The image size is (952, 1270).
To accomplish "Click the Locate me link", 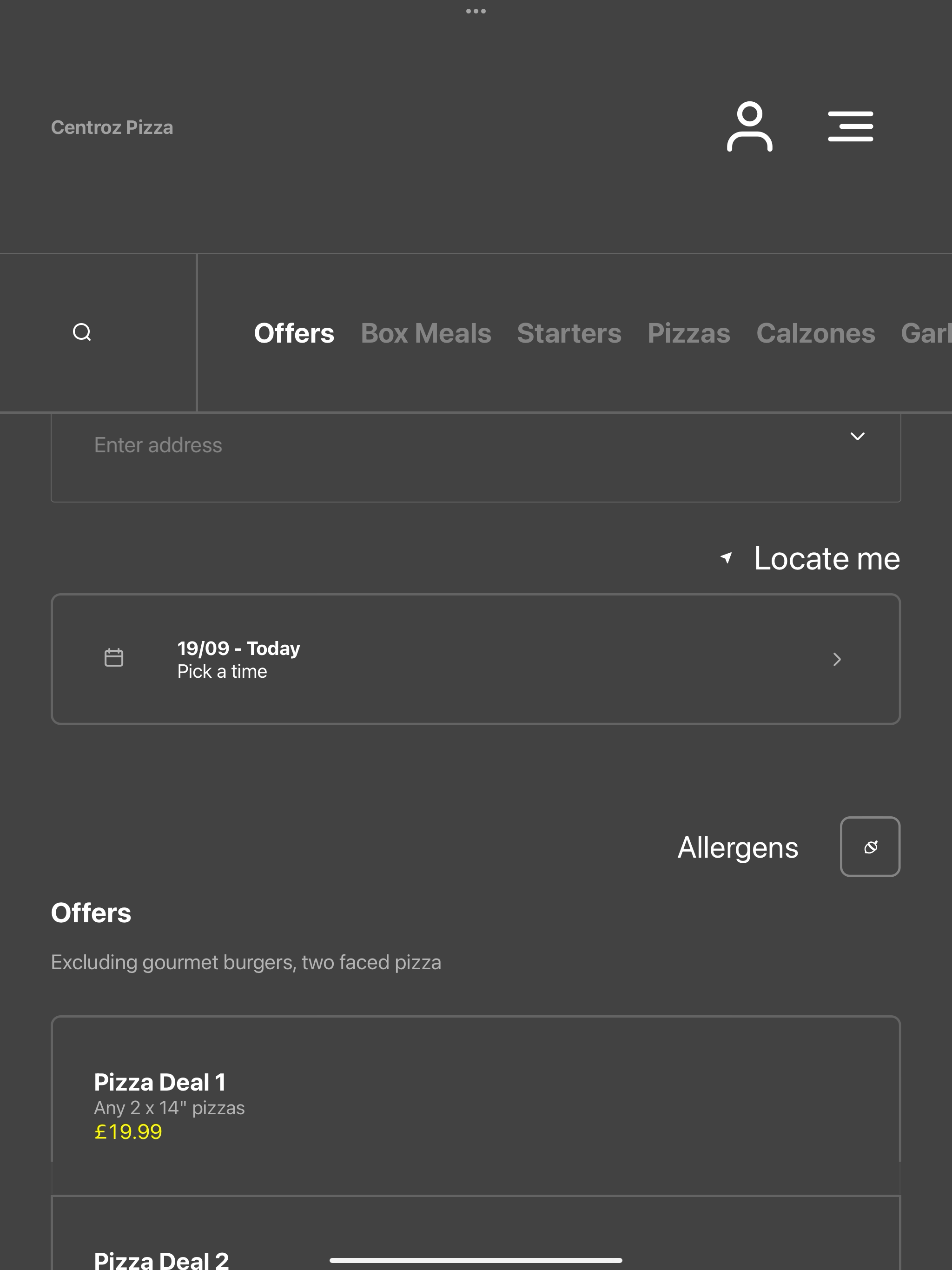I will (827, 558).
